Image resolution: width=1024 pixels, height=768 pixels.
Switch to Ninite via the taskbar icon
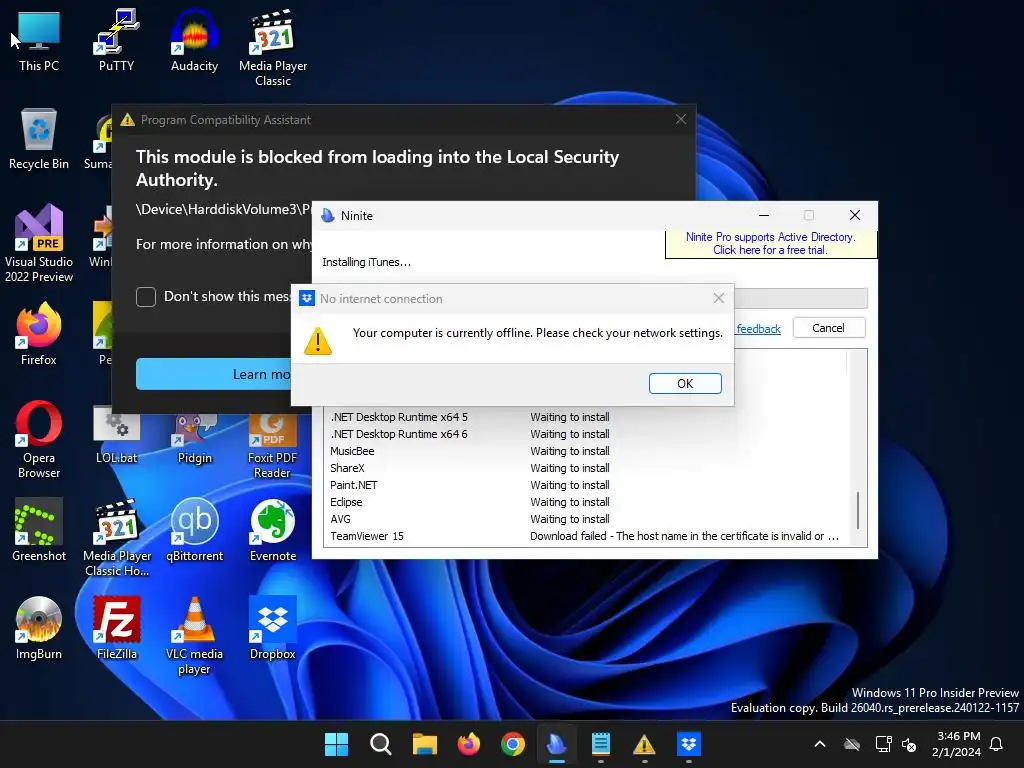click(x=556, y=744)
